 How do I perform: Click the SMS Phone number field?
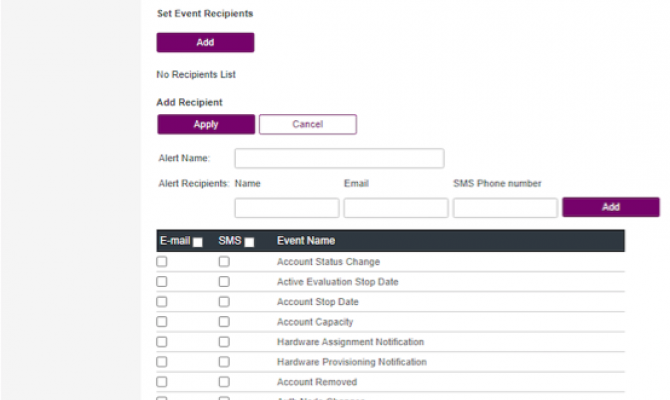click(x=505, y=208)
